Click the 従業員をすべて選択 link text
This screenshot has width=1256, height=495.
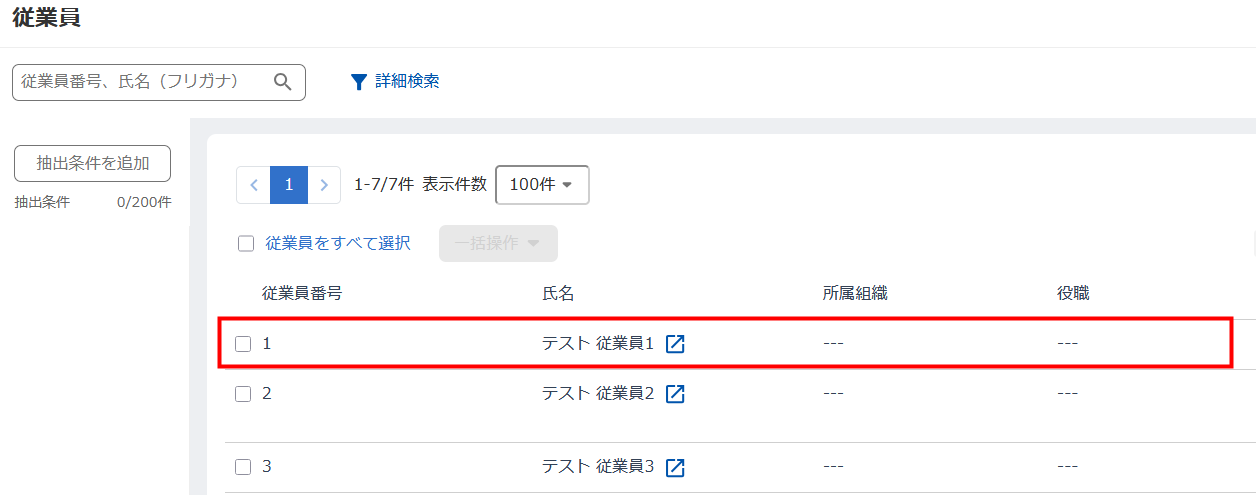coord(338,243)
